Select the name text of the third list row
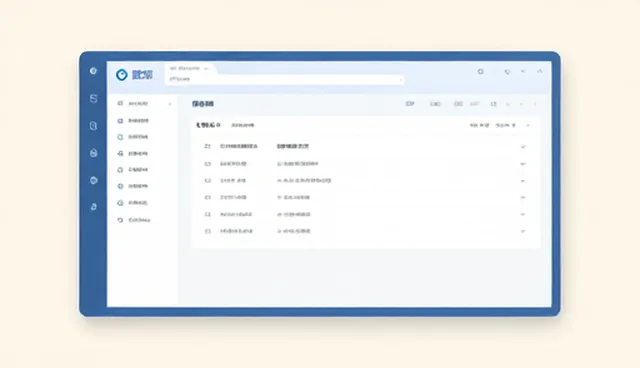Screen dimensions: 640x368 click(x=233, y=181)
